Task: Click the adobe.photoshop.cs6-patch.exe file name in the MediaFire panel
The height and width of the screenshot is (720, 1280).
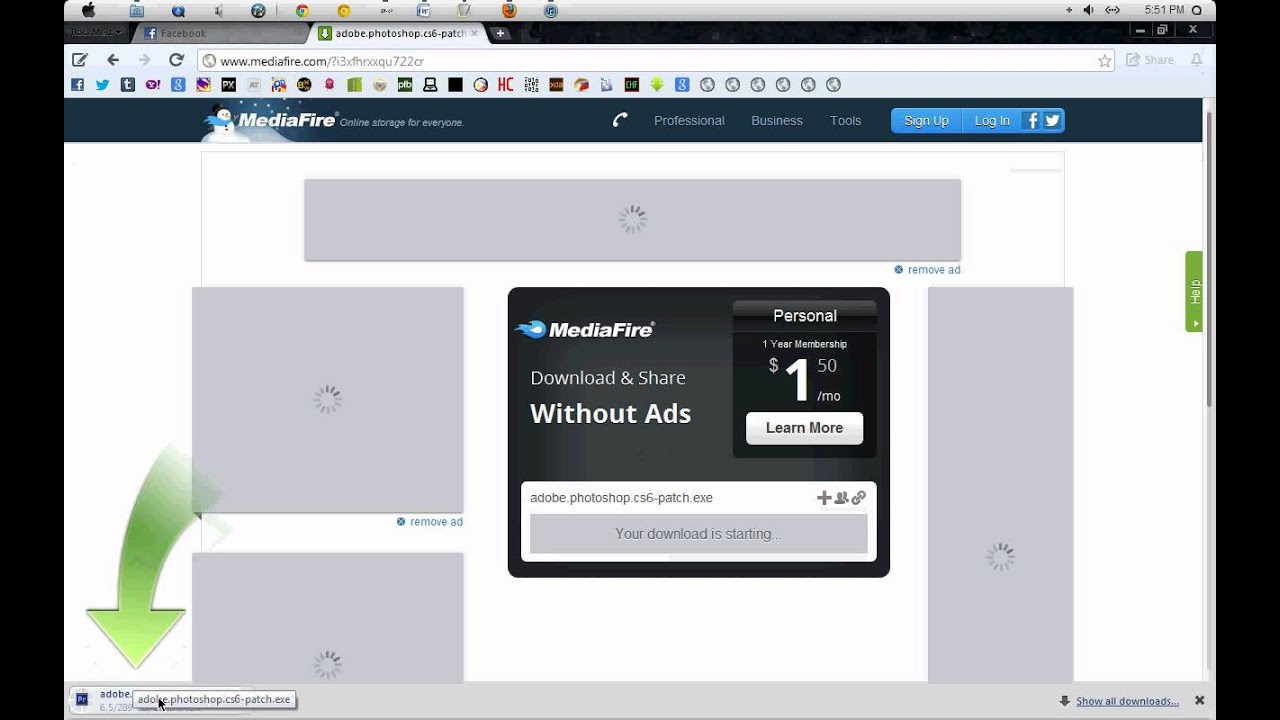Action: 621,498
